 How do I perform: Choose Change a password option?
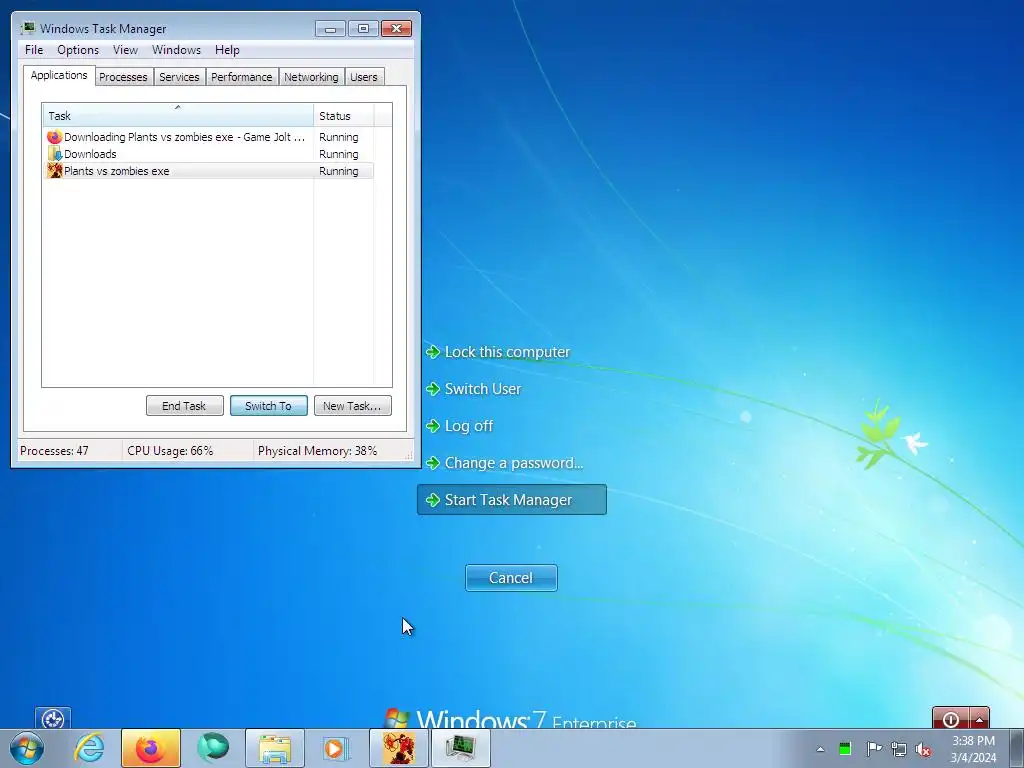pos(504,463)
